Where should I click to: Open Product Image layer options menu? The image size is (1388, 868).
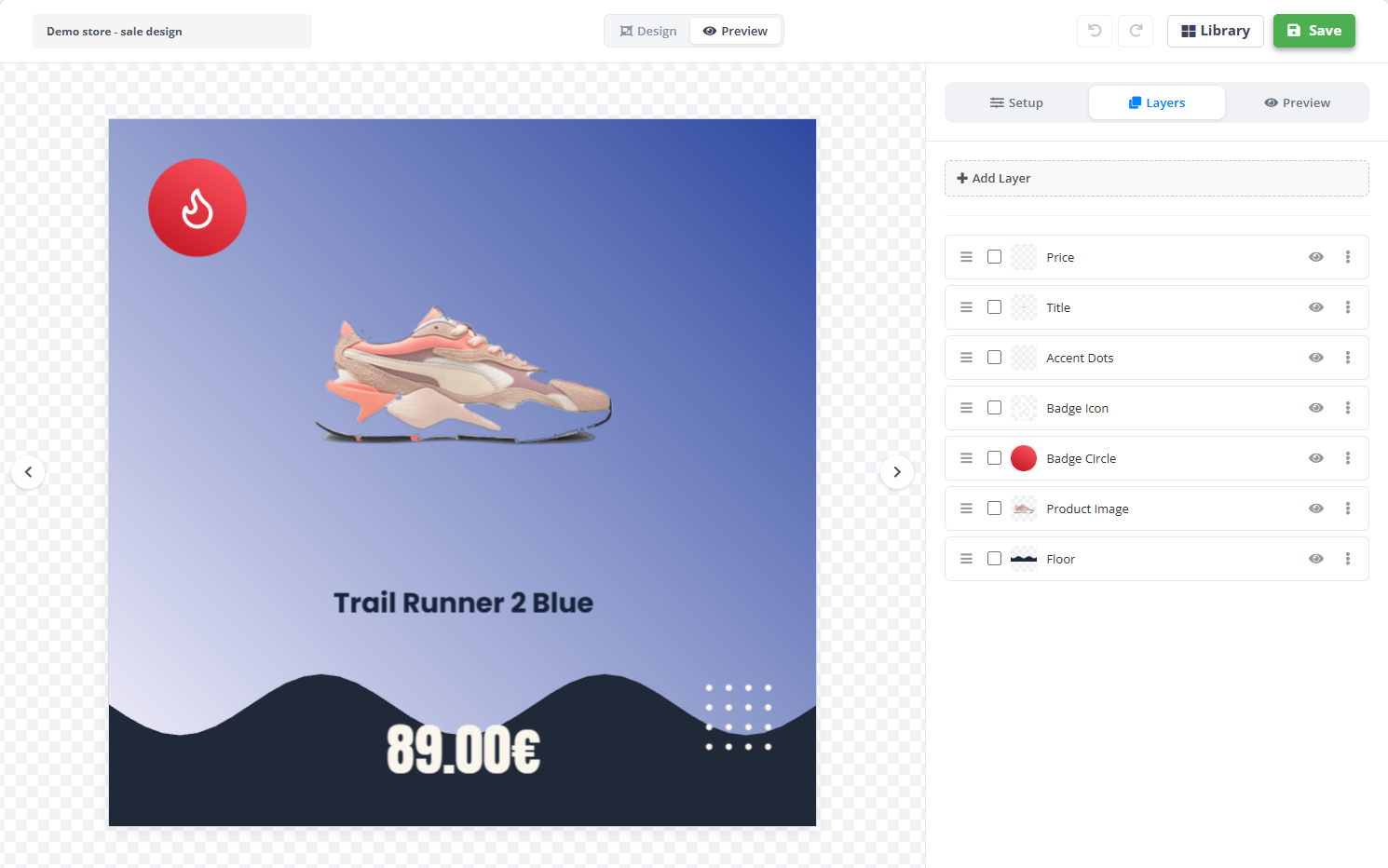click(x=1348, y=509)
